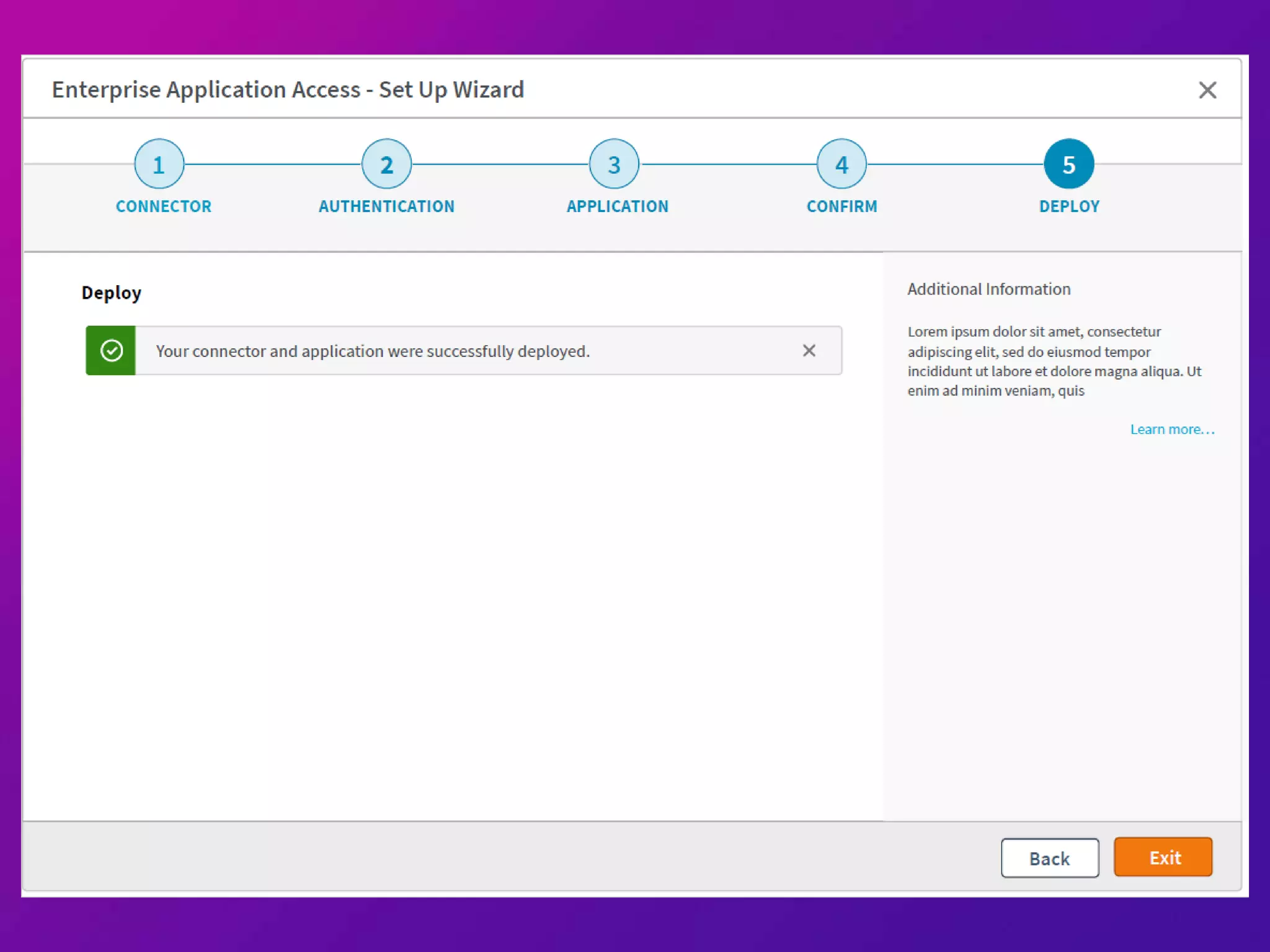Click the Deploy section heading
This screenshot has height=952, width=1270.
click(x=112, y=293)
